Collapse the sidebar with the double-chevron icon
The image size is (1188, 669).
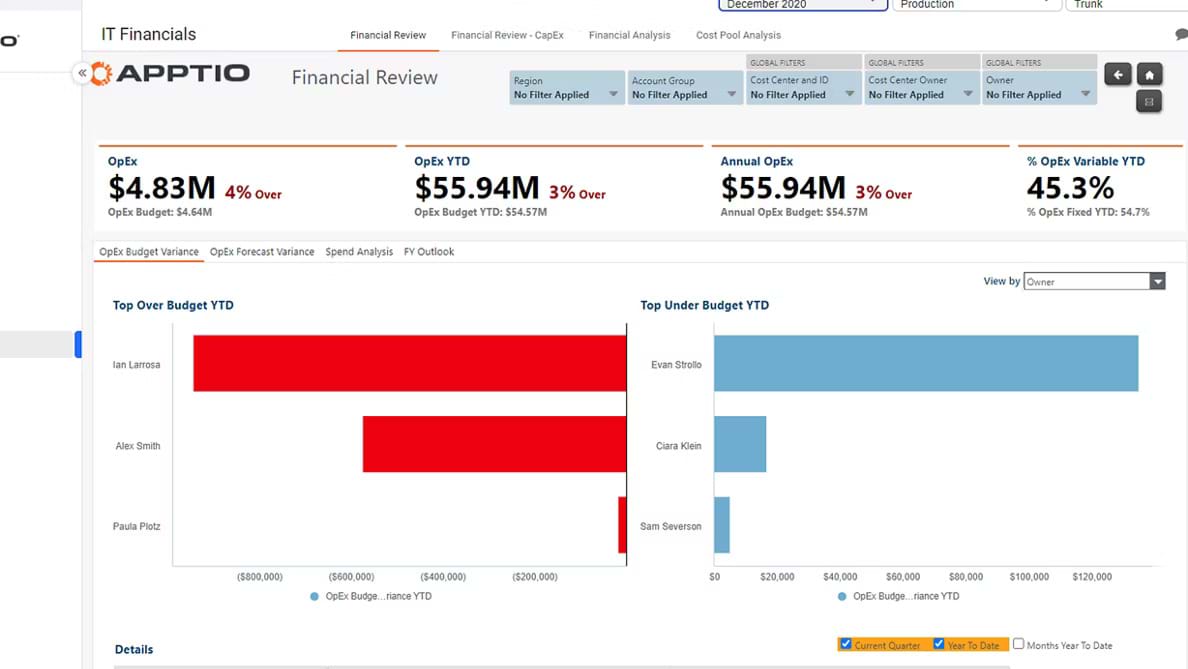click(x=82, y=73)
